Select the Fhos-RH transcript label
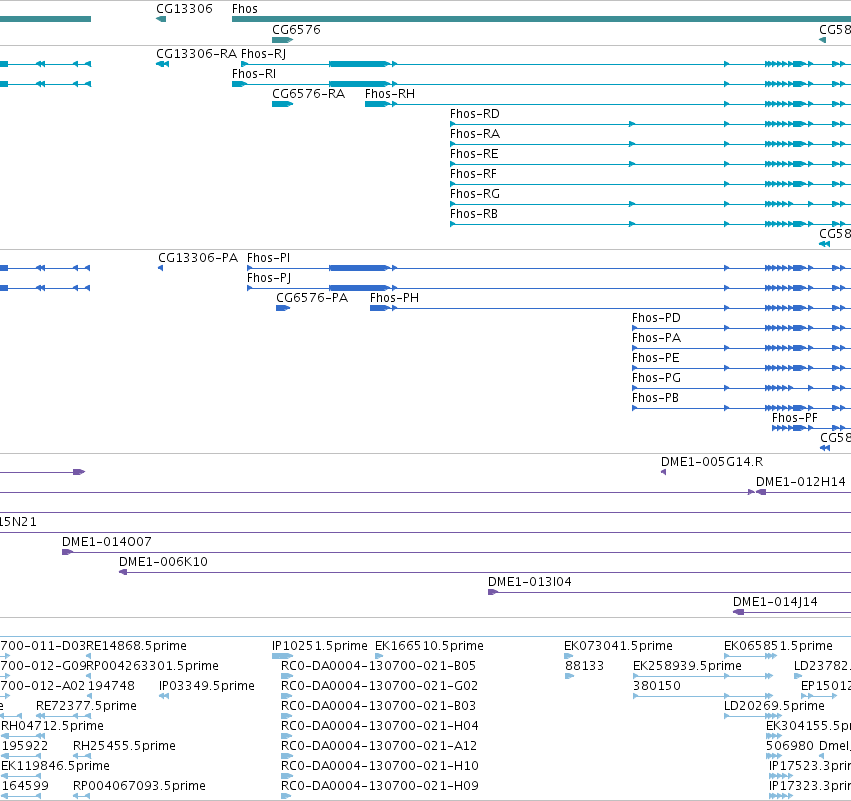 390,94
